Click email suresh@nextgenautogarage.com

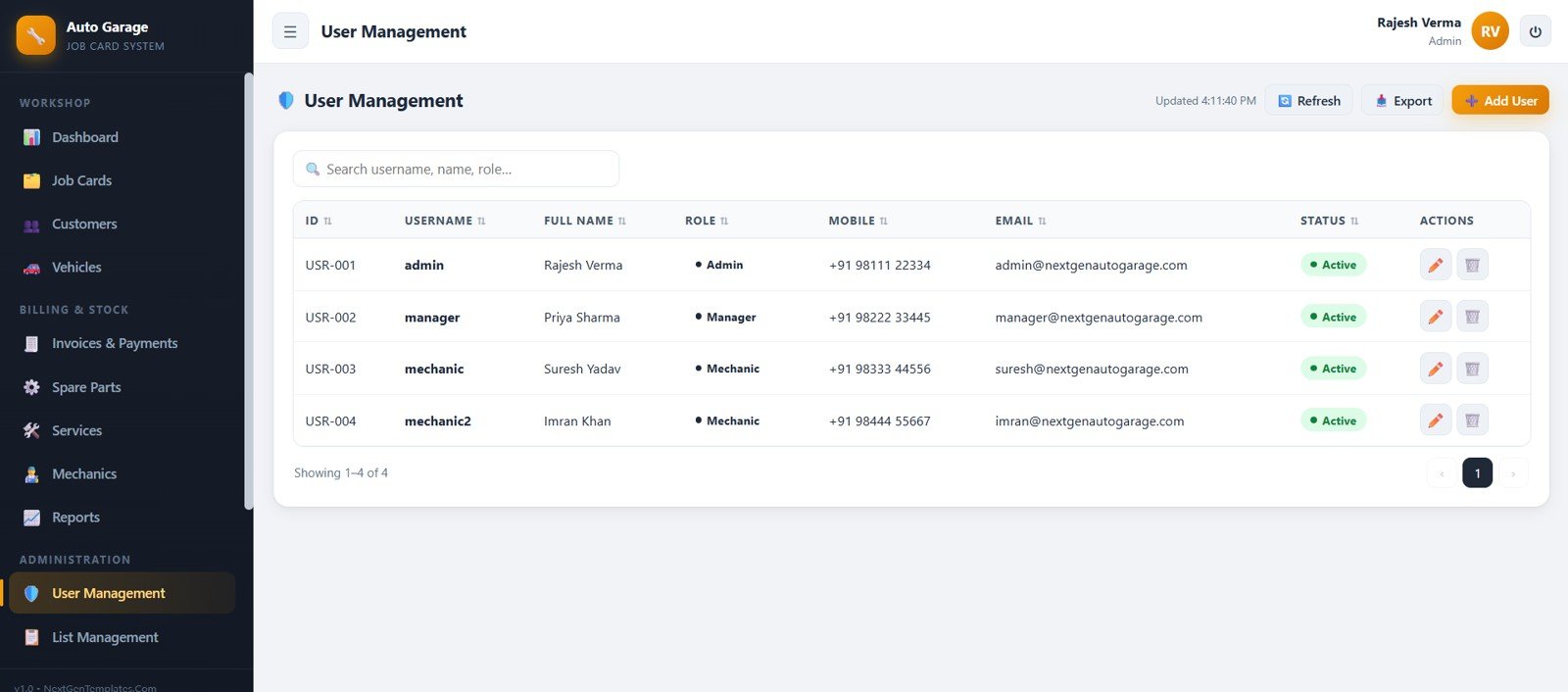(x=1092, y=370)
